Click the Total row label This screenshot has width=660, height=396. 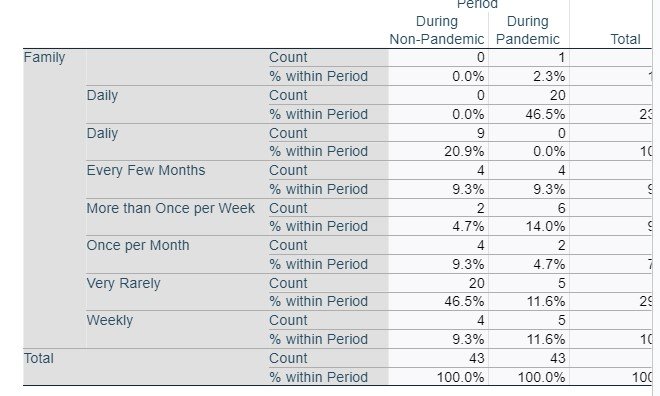39,358
